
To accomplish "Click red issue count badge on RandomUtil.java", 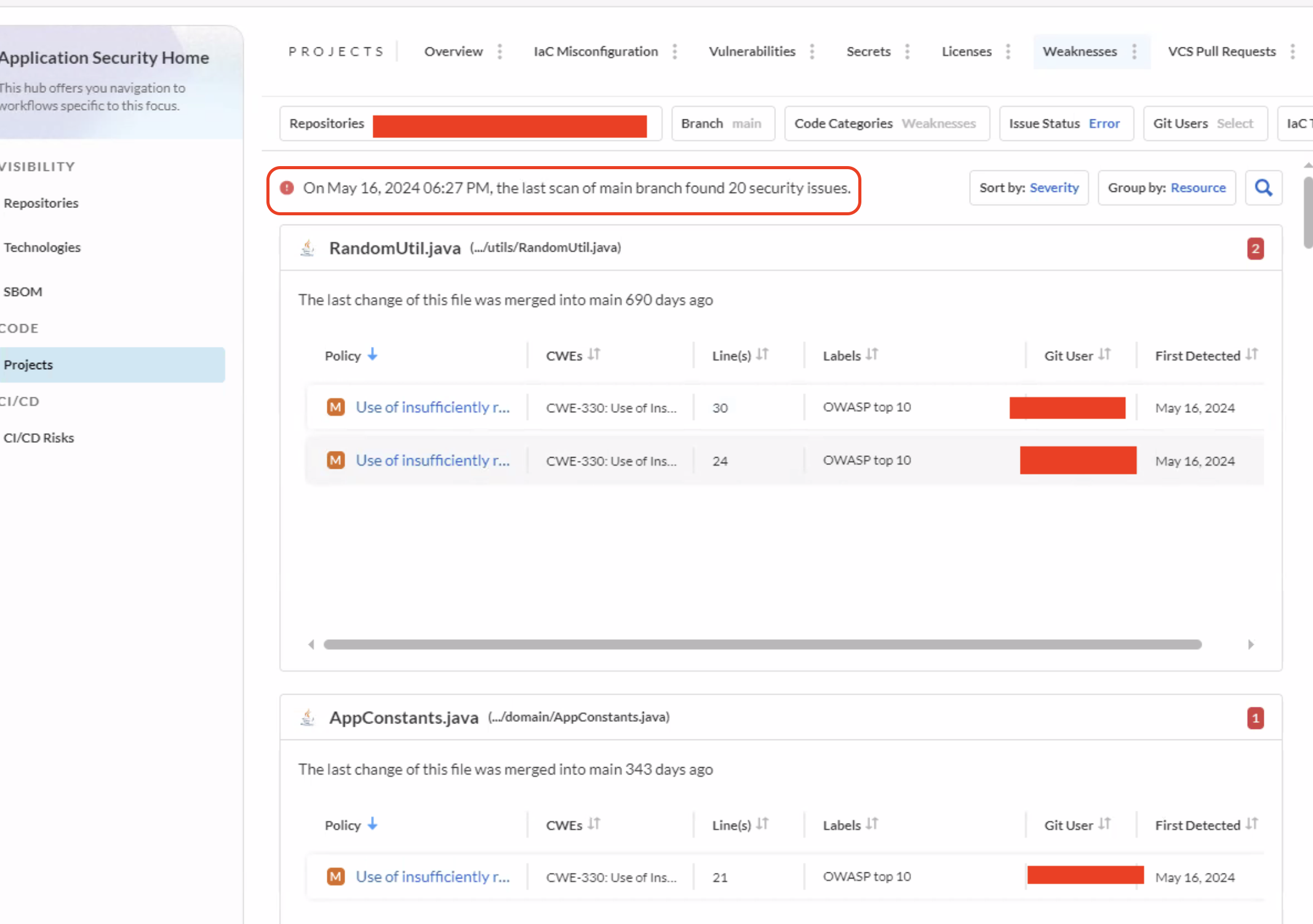I will coord(1255,249).
